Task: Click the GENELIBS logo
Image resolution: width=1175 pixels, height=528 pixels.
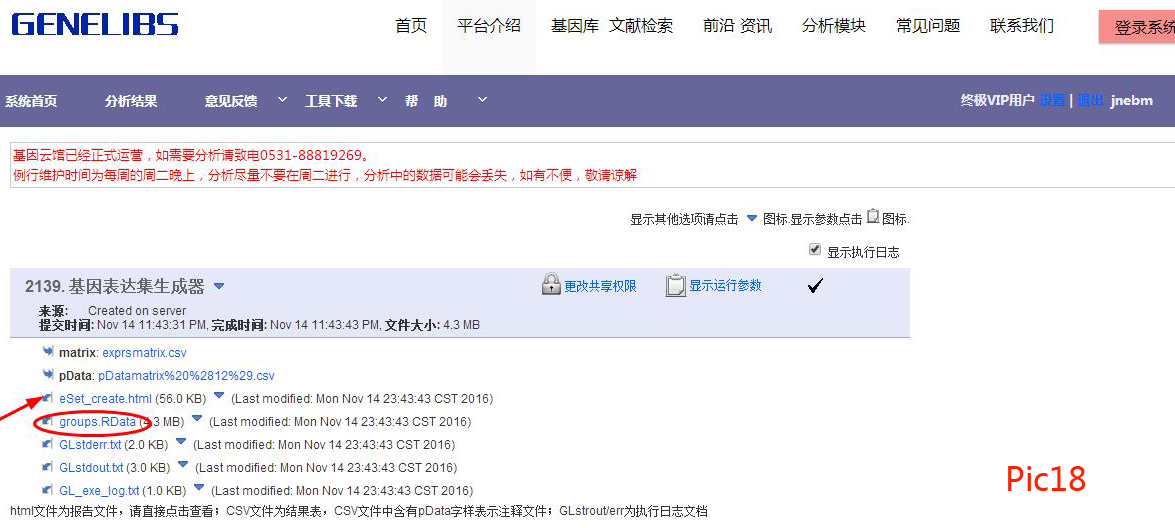Action: click(x=95, y=25)
